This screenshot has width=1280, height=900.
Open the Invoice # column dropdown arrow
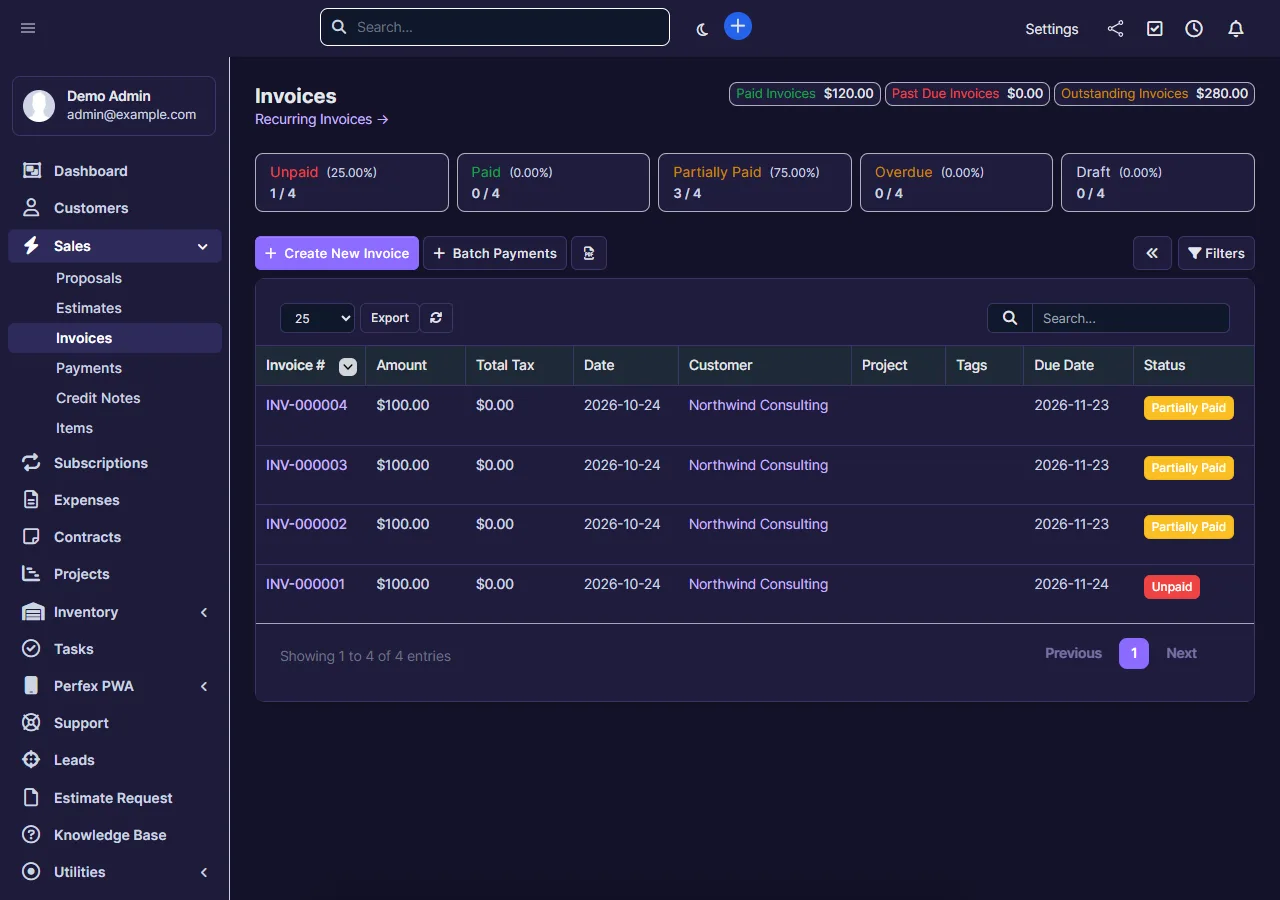tap(348, 367)
